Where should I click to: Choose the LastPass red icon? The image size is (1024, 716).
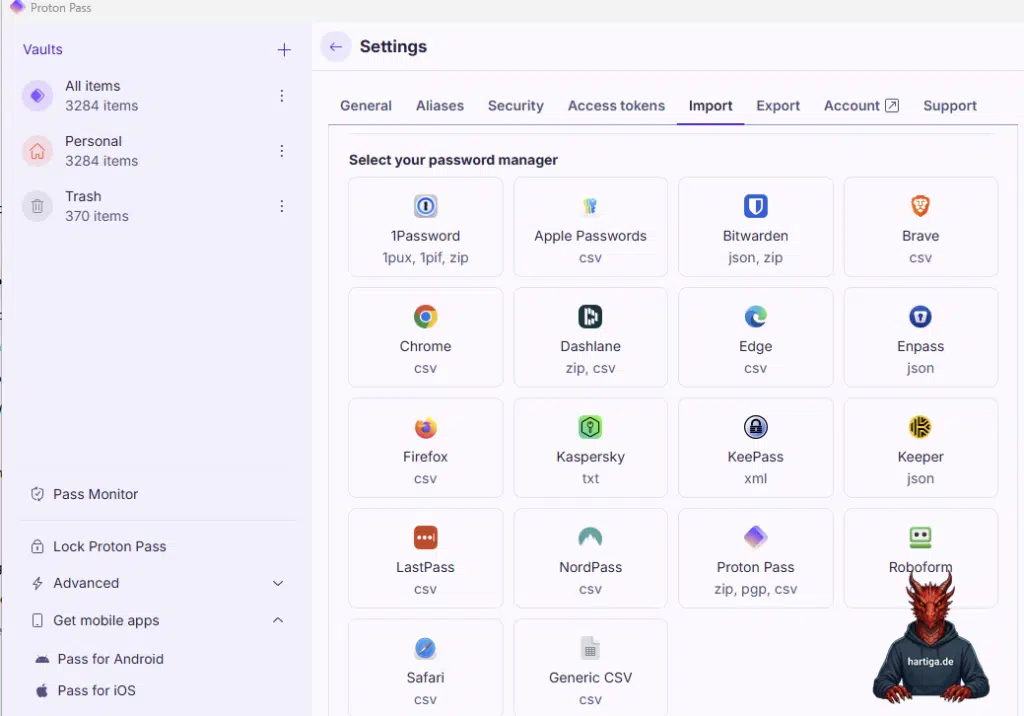425,538
